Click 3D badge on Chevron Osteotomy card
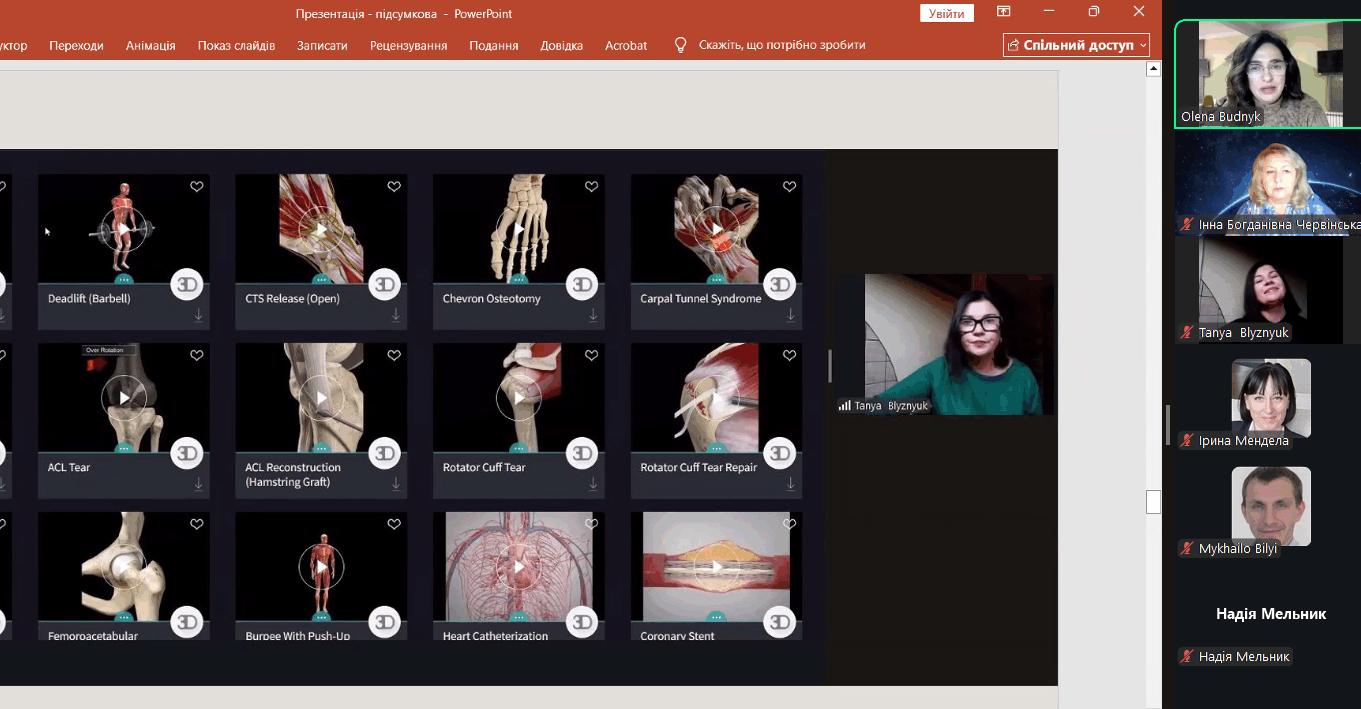This screenshot has width=1361, height=709. coord(581,285)
